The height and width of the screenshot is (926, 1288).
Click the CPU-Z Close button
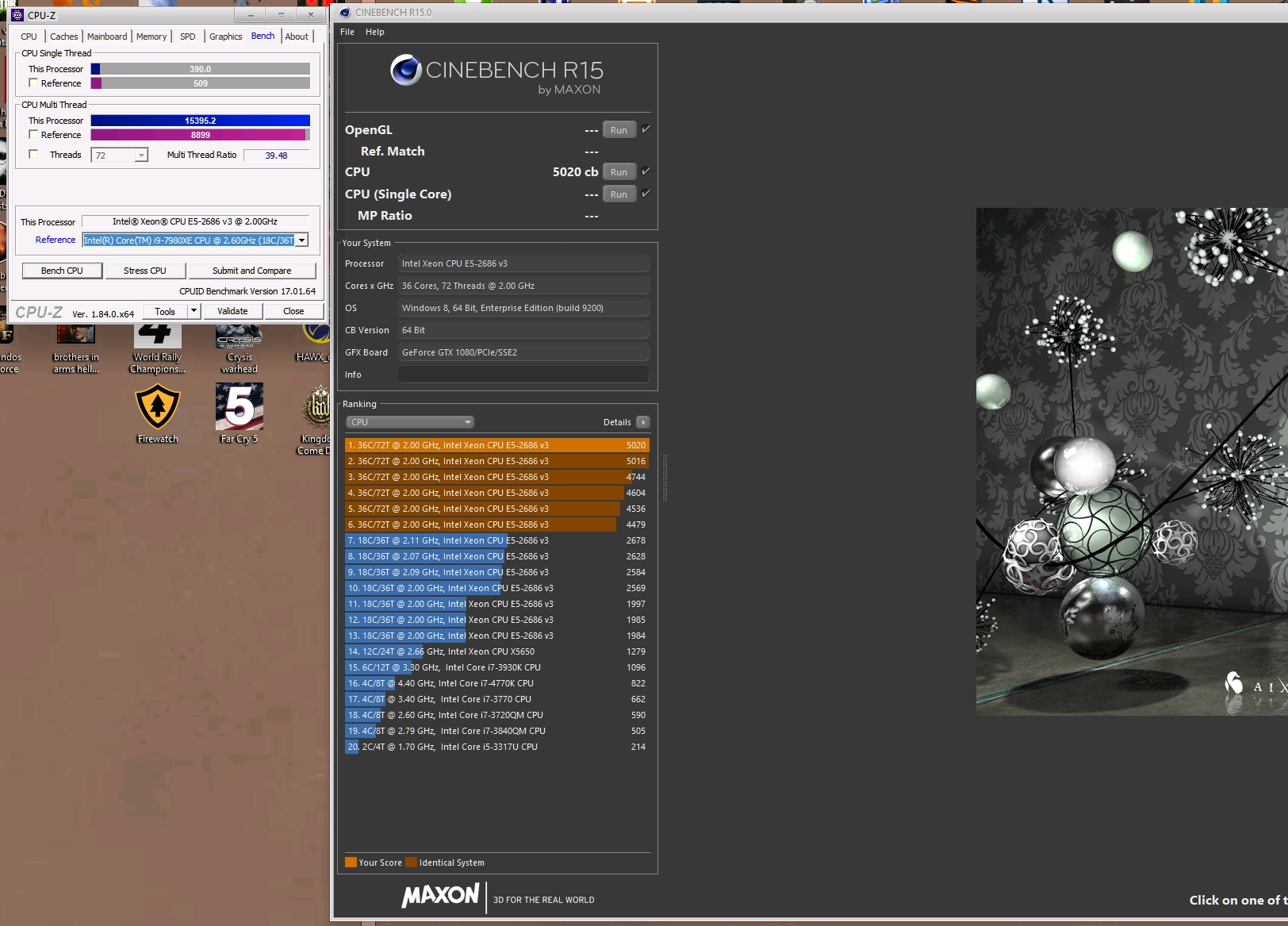[x=293, y=311]
